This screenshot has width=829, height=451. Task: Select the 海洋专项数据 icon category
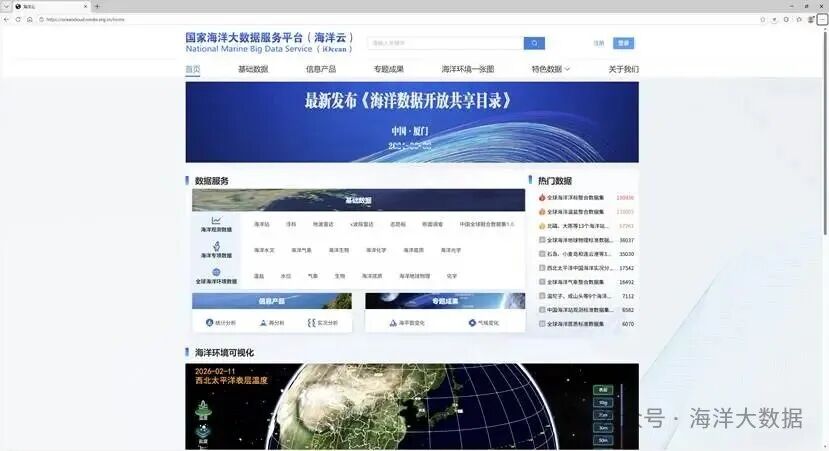click(x=216, y=250)
